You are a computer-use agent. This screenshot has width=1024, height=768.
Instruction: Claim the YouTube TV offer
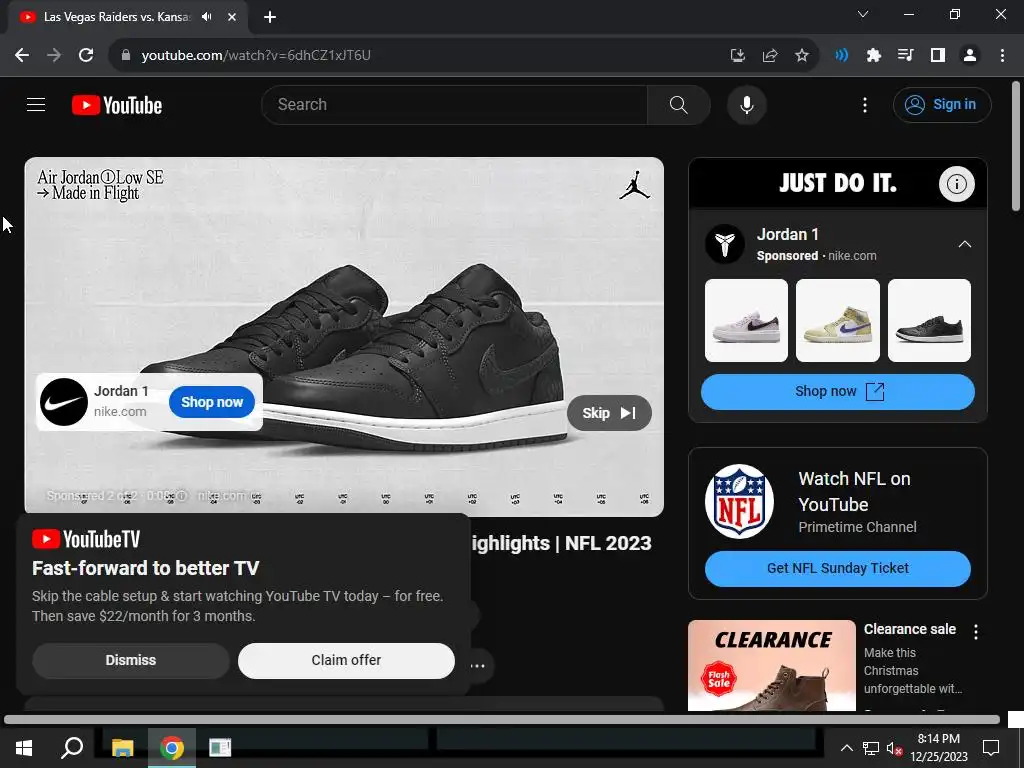(x=346, y=660)
